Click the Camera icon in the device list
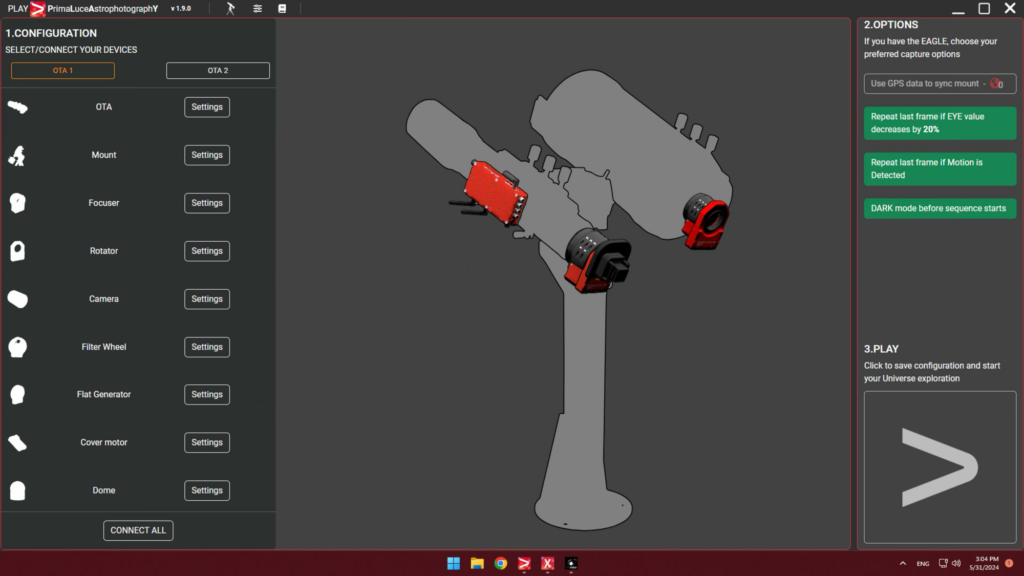This screenshot has height=576, width=1024. (x=17, y=299)
